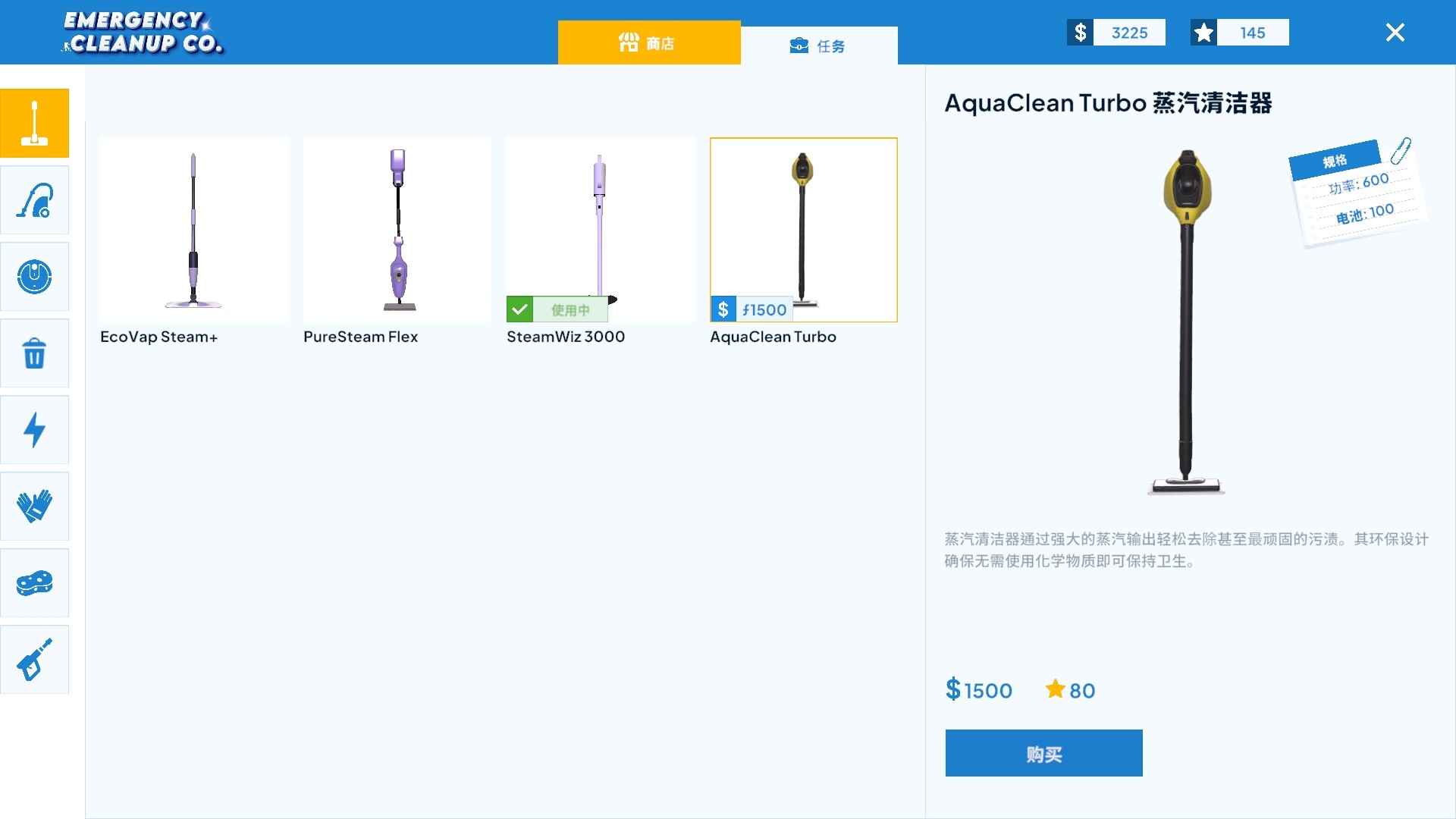Open the trash bin category
The image size is (1456, 819).
[34, 353]
